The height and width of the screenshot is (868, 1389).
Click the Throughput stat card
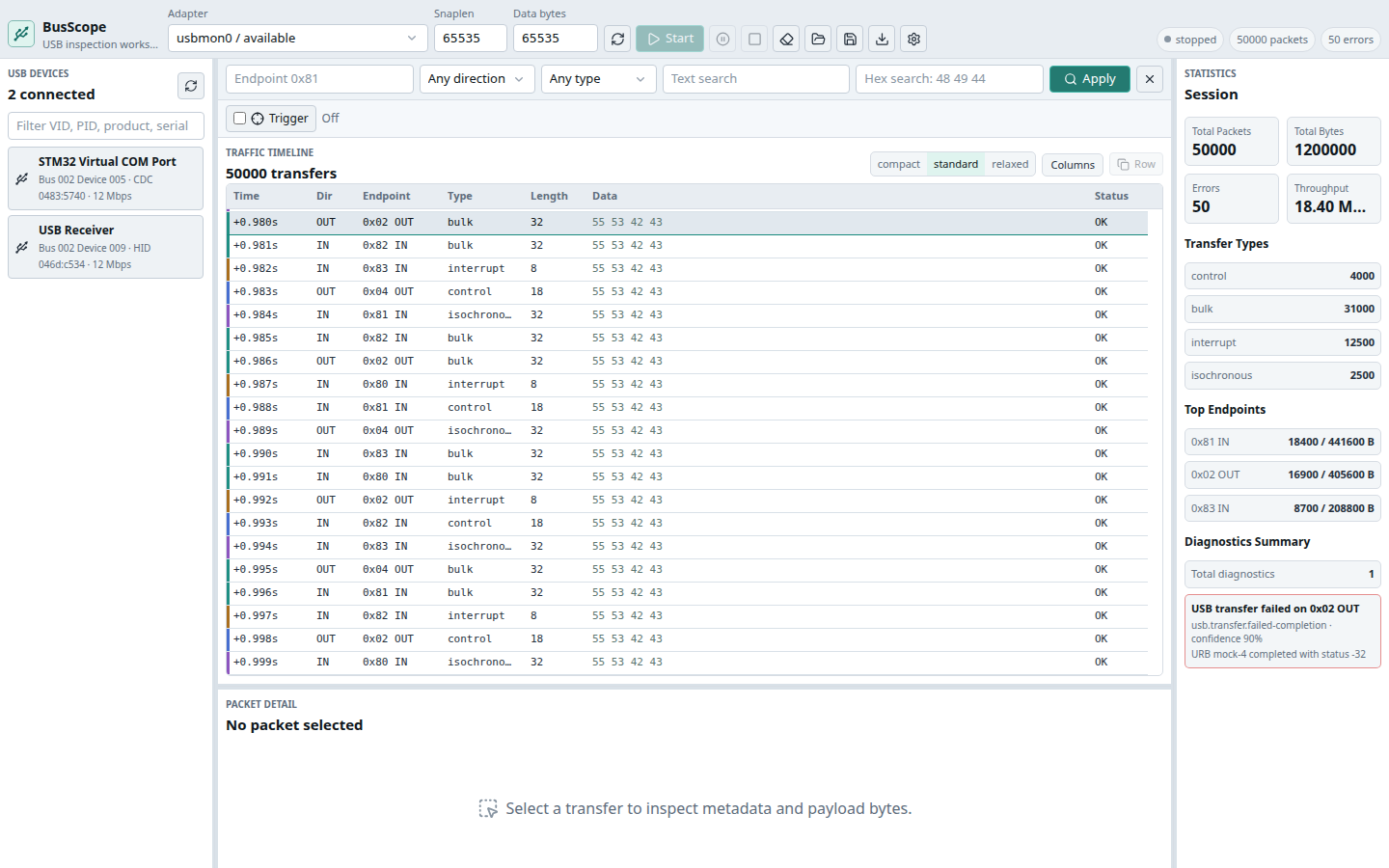pyautogui.click(x=1334, y=199)
